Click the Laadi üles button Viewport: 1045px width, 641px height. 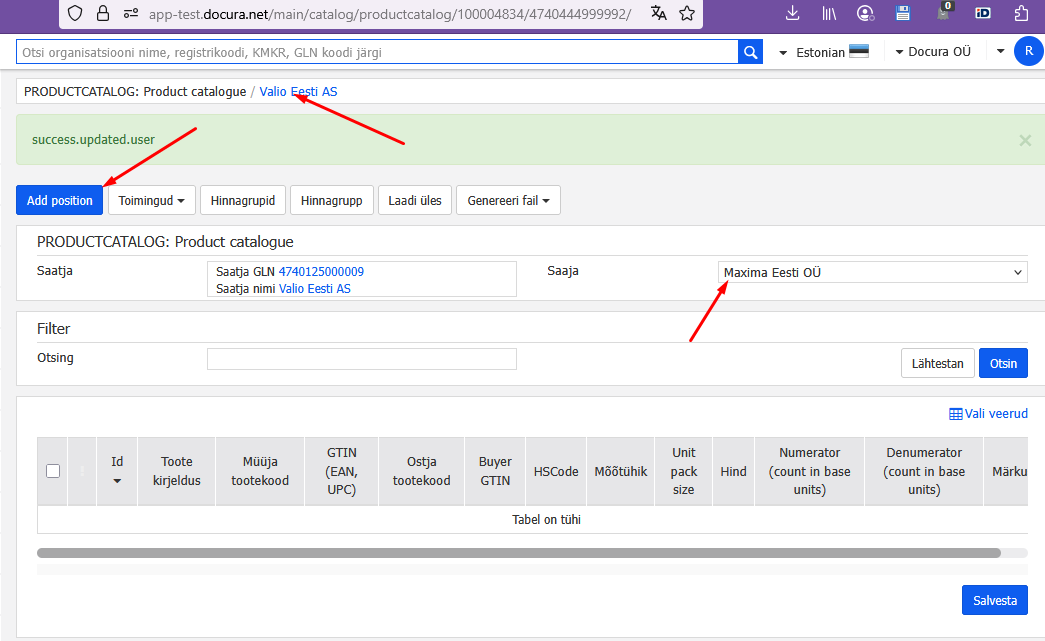pyautogui.click(x=415, y=201)
